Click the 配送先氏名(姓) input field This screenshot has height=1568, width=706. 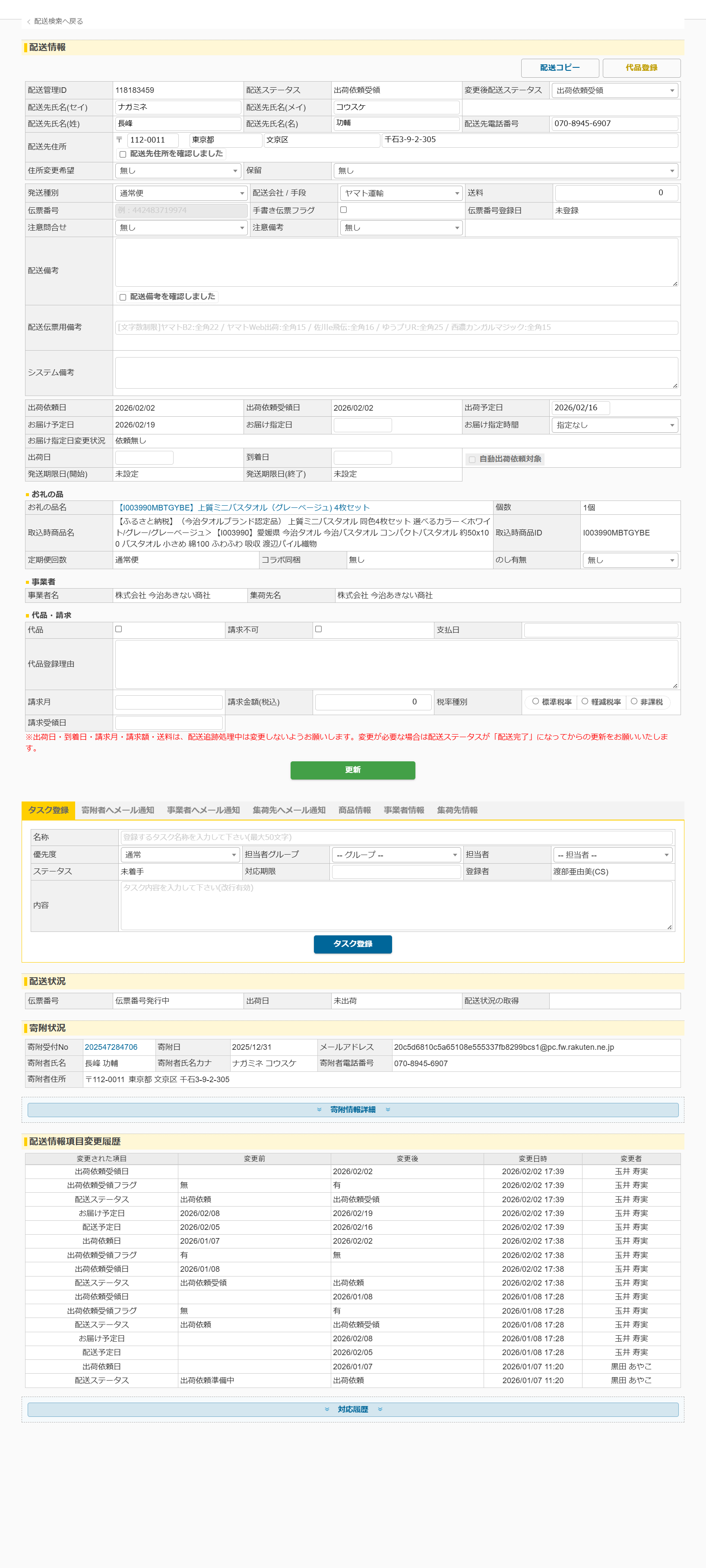pos(178,124)
